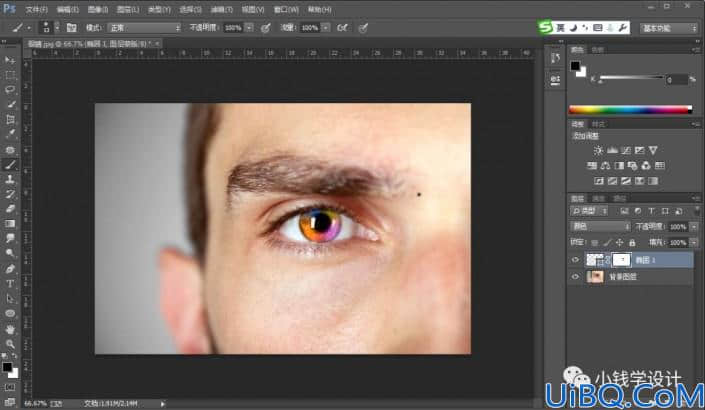705x410 pixels.
Task: Add a Levels adjustment
Action: [x=612, y=150]
